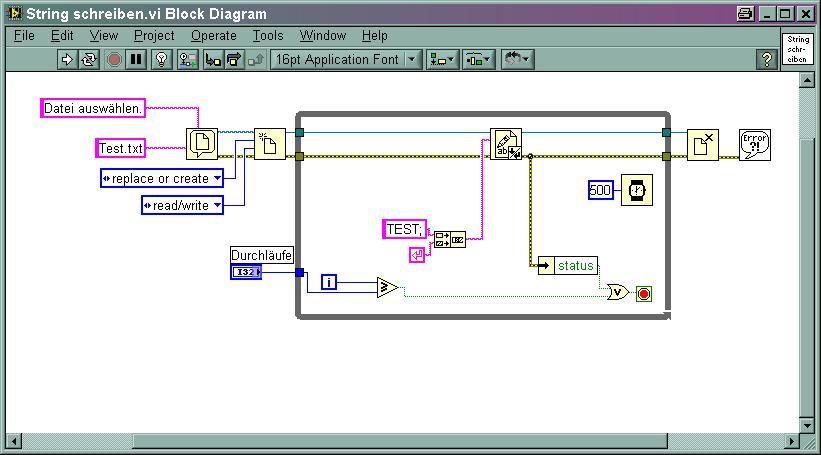The width and height of the screenshot is (821, 455).
Task: Open the Reorder dropdown
Action: (517, 60)
